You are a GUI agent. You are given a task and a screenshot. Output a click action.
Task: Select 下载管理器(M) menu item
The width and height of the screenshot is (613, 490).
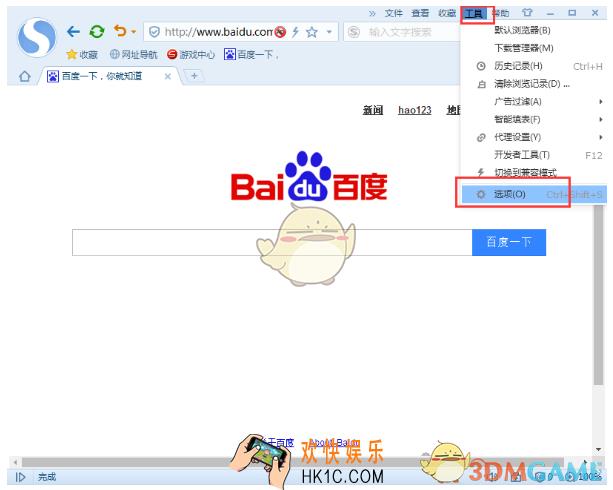[534, 48]
